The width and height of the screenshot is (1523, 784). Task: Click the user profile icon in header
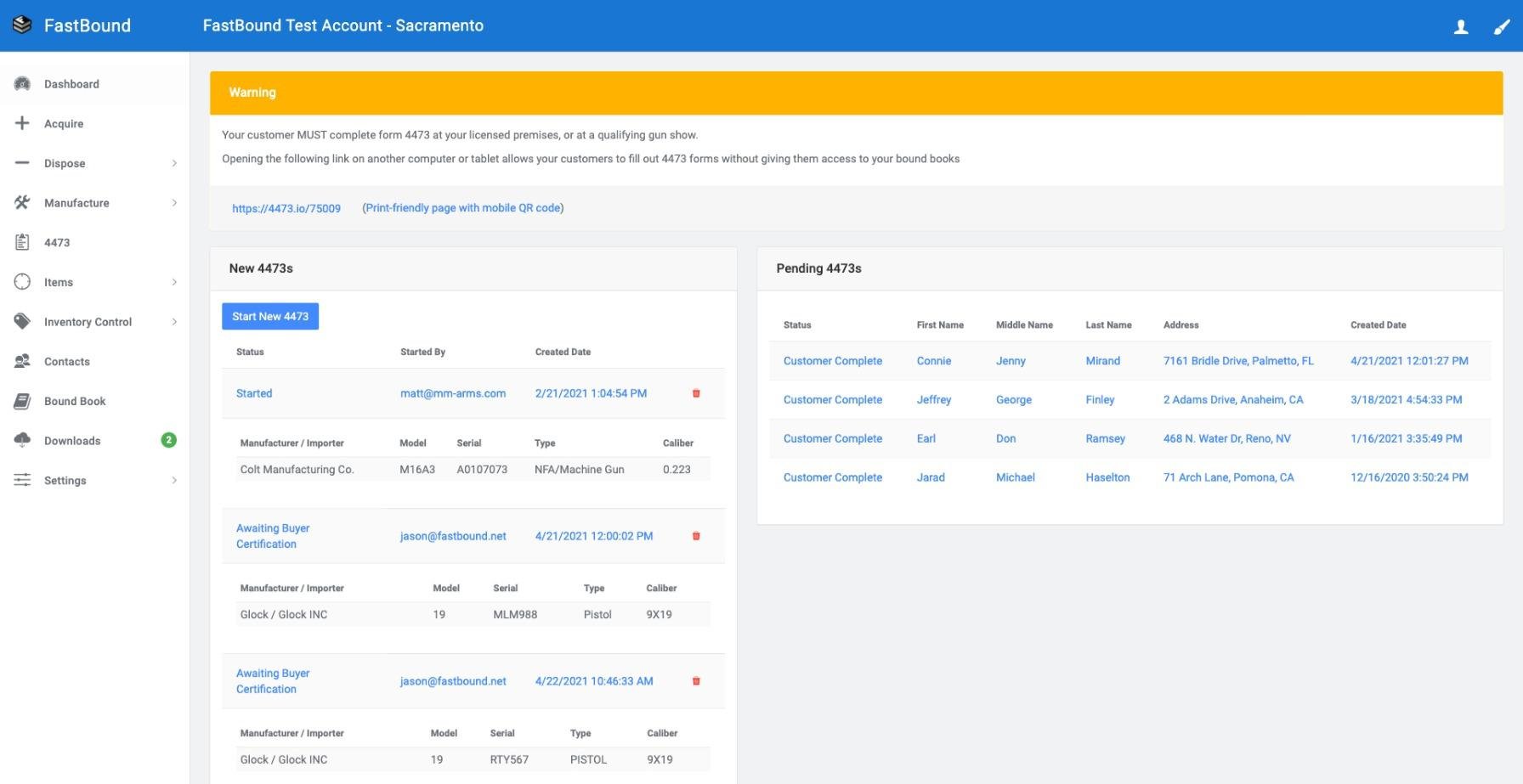click(x=1460, y=26)
